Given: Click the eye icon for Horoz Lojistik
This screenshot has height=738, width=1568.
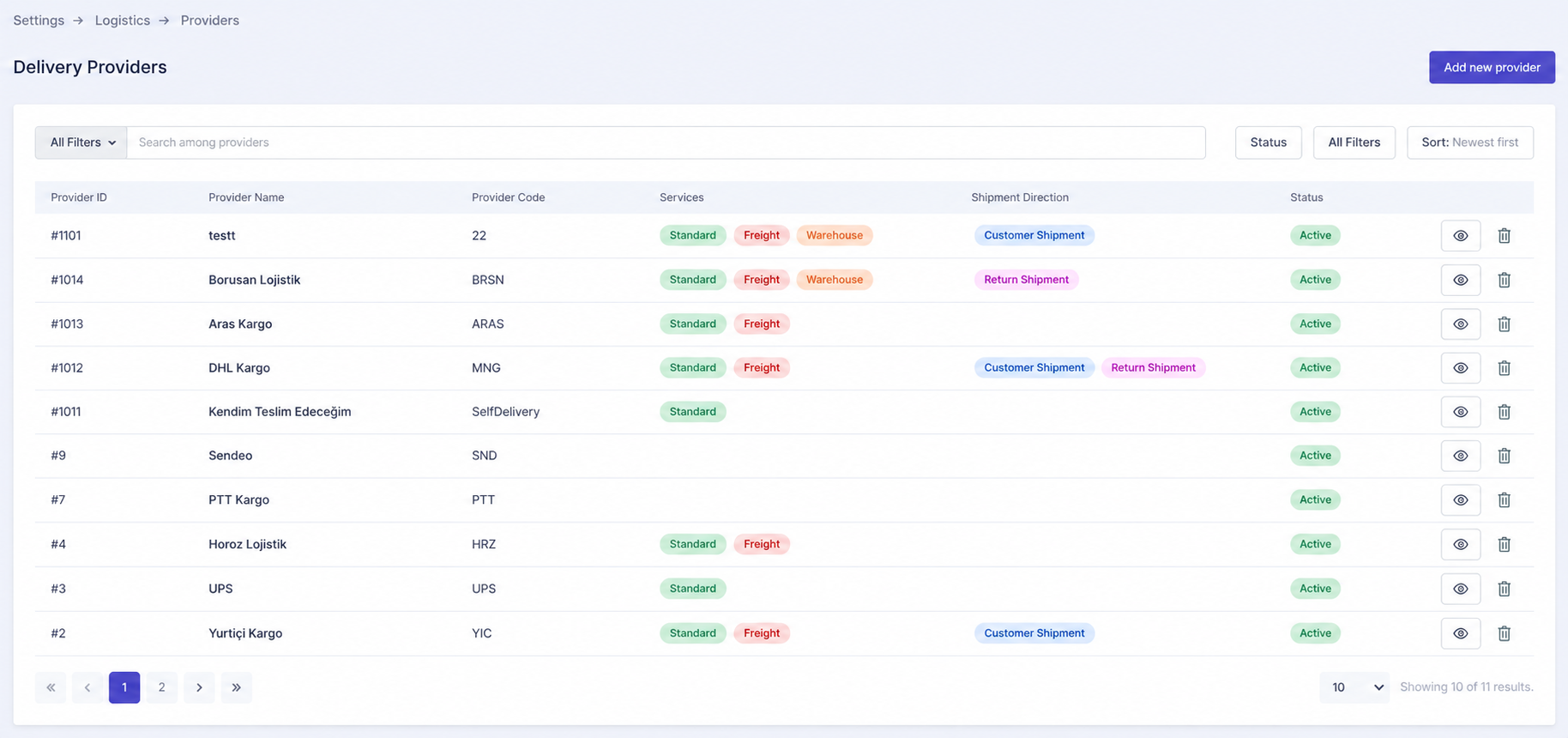Looking at the screenshot, I should click(1461, 544).
